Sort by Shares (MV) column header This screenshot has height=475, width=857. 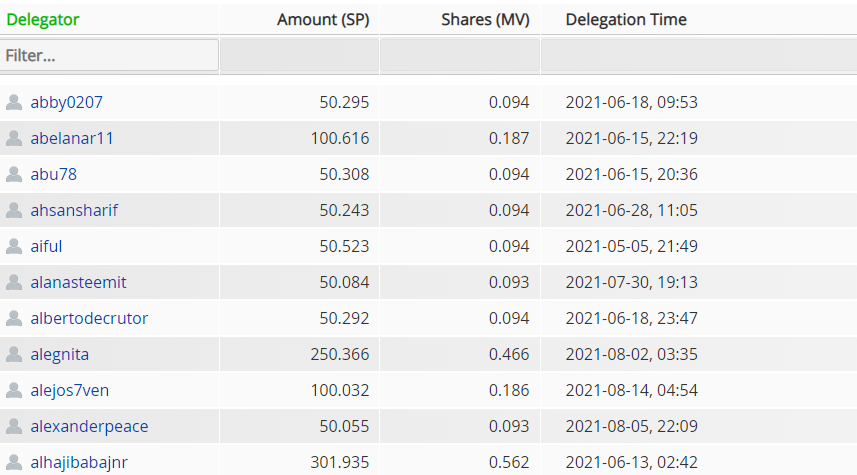(485, 19)
